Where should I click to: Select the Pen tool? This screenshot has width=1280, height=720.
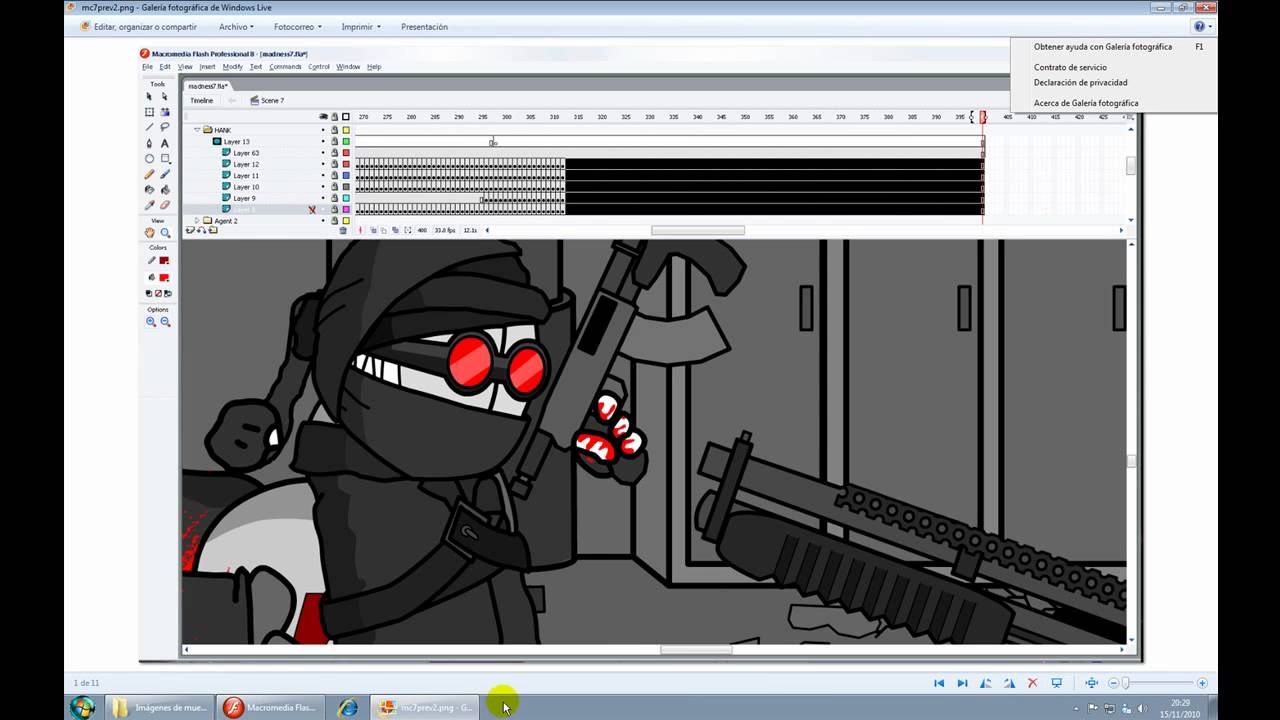(x=150, y=143)
